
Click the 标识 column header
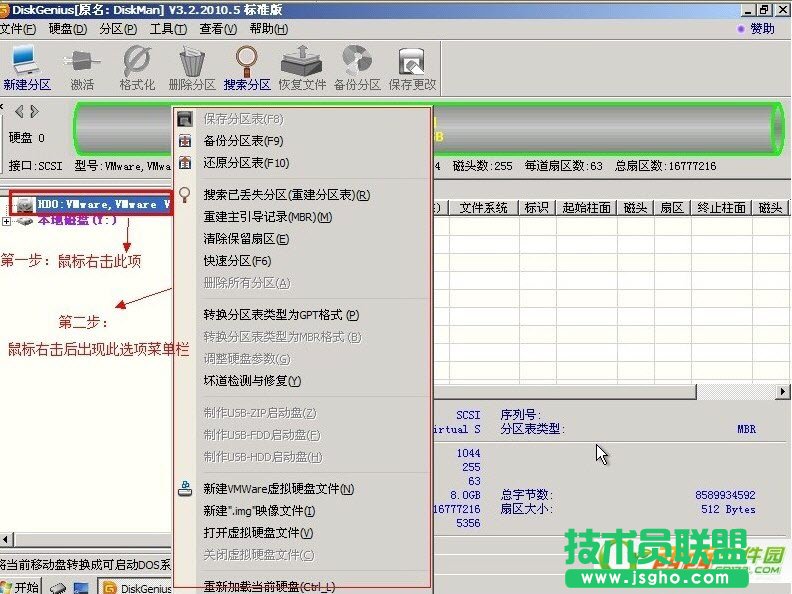click(536, 208)
